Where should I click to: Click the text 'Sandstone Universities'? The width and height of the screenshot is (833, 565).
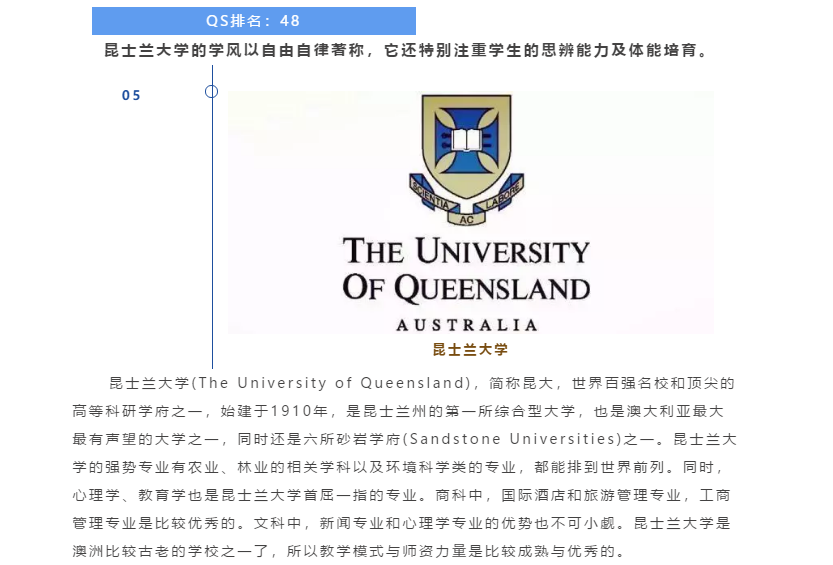pyautogui.click(x=512, y=439)
